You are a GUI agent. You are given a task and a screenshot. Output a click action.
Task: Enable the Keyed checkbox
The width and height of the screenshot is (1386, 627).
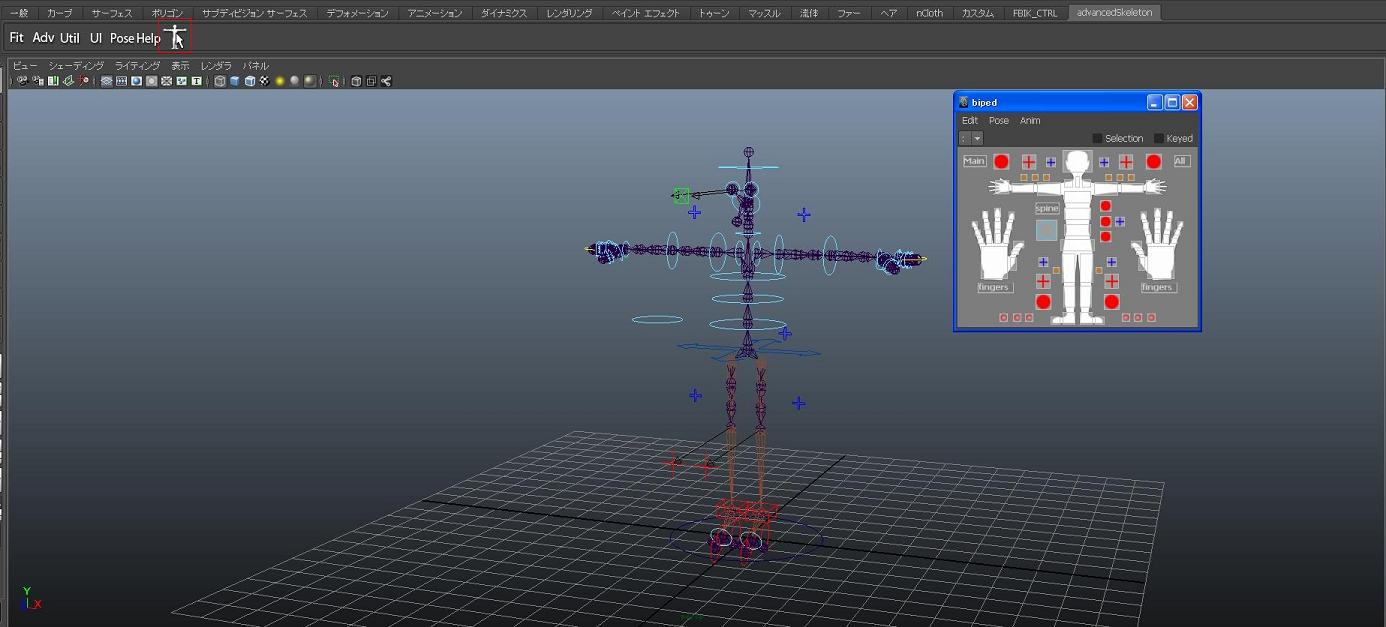[1159, 138]
